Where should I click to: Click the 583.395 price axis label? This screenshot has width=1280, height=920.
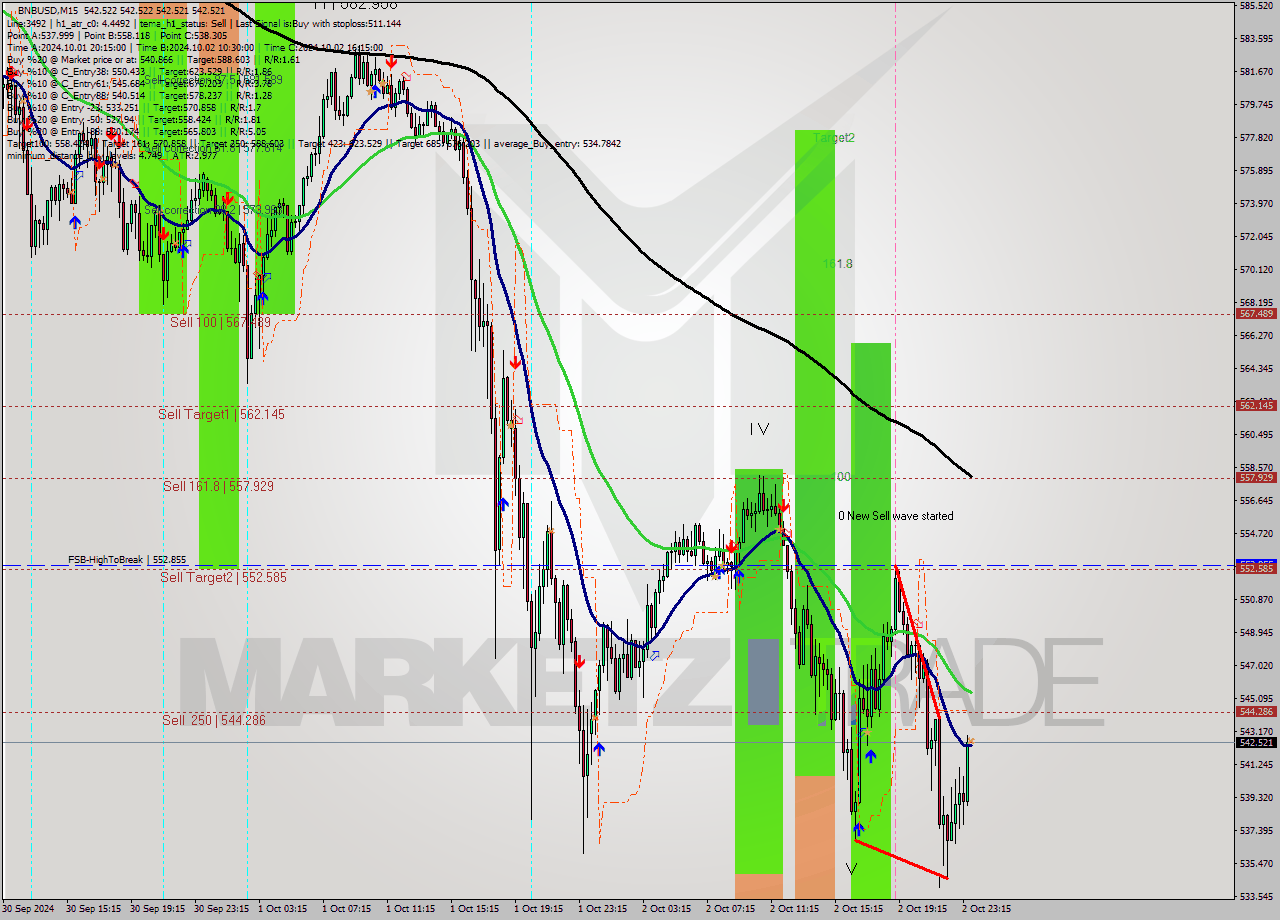(1256, 39)
